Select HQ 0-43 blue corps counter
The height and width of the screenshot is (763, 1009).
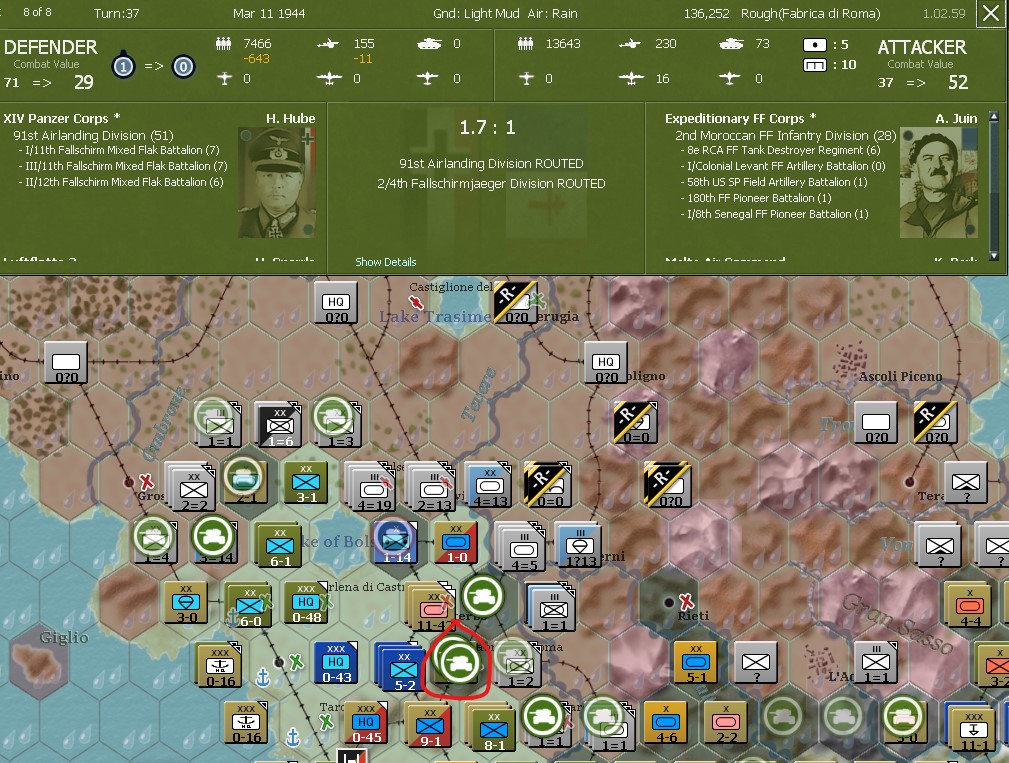click(x=336, y=662)
